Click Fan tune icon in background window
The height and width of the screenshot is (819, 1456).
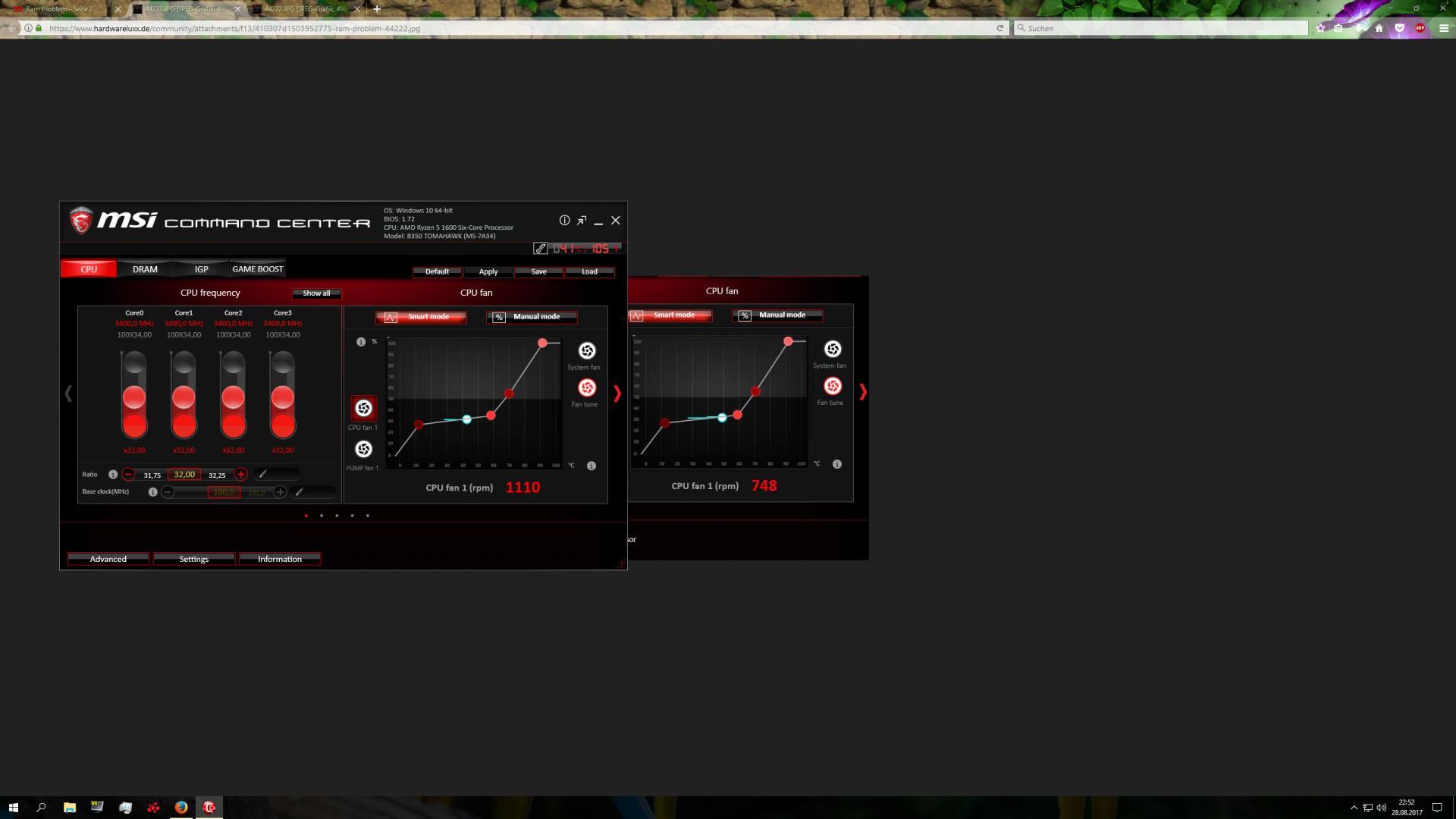pos(833,386)
